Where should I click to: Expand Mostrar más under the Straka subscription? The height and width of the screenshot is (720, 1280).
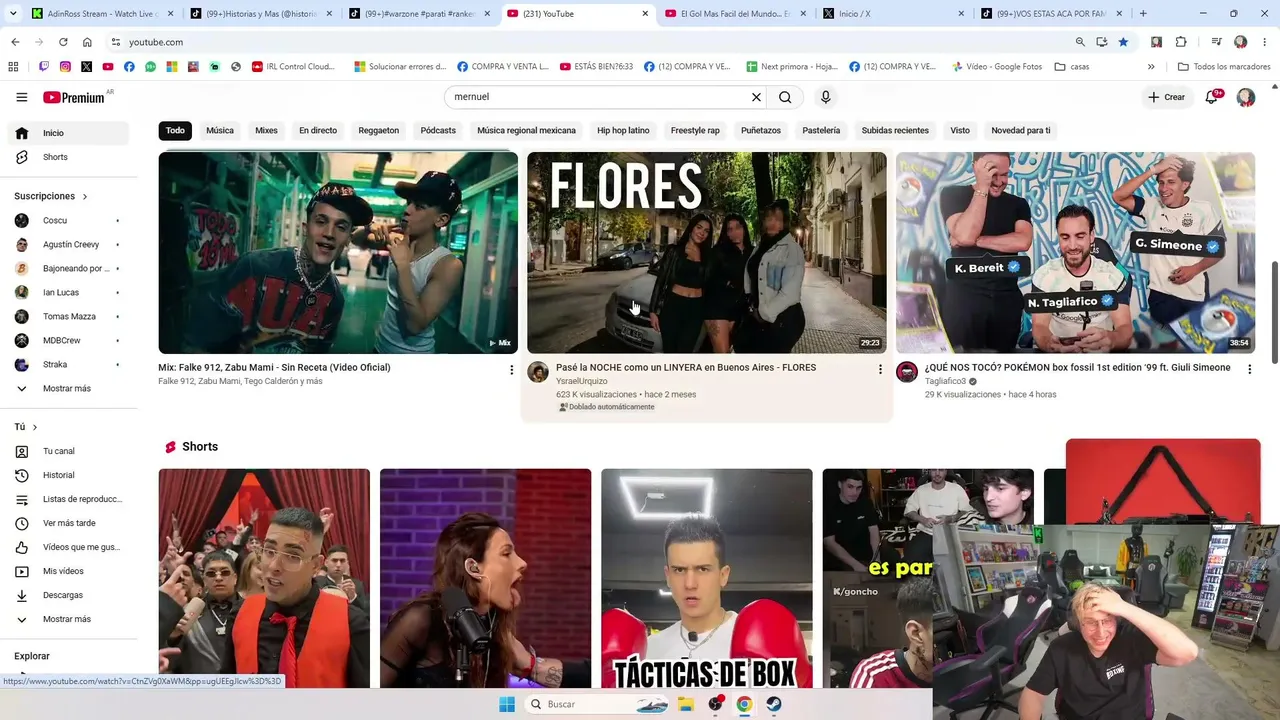[x=68, y=388]
